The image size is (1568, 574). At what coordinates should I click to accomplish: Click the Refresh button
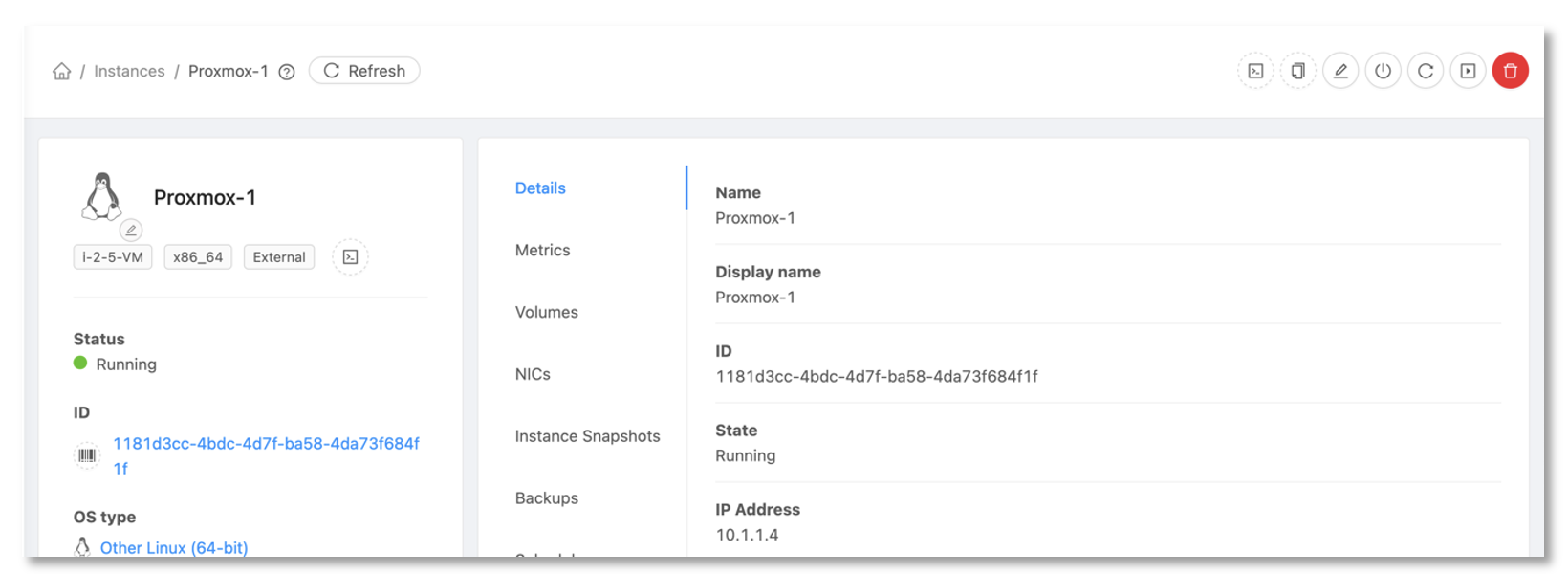point(364,71)
